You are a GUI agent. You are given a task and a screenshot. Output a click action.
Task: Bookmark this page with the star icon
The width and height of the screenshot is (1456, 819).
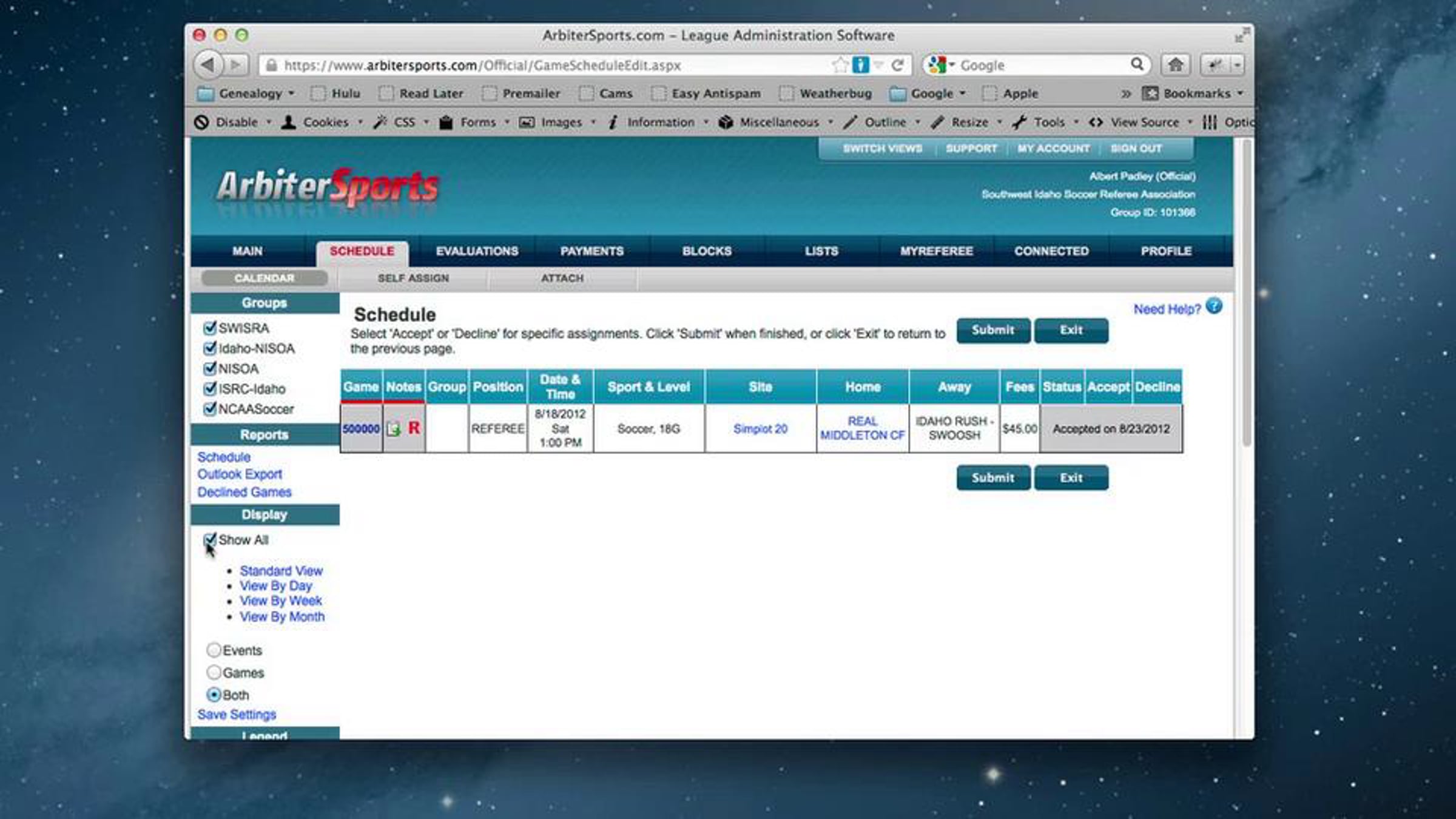tap(840, 65)
